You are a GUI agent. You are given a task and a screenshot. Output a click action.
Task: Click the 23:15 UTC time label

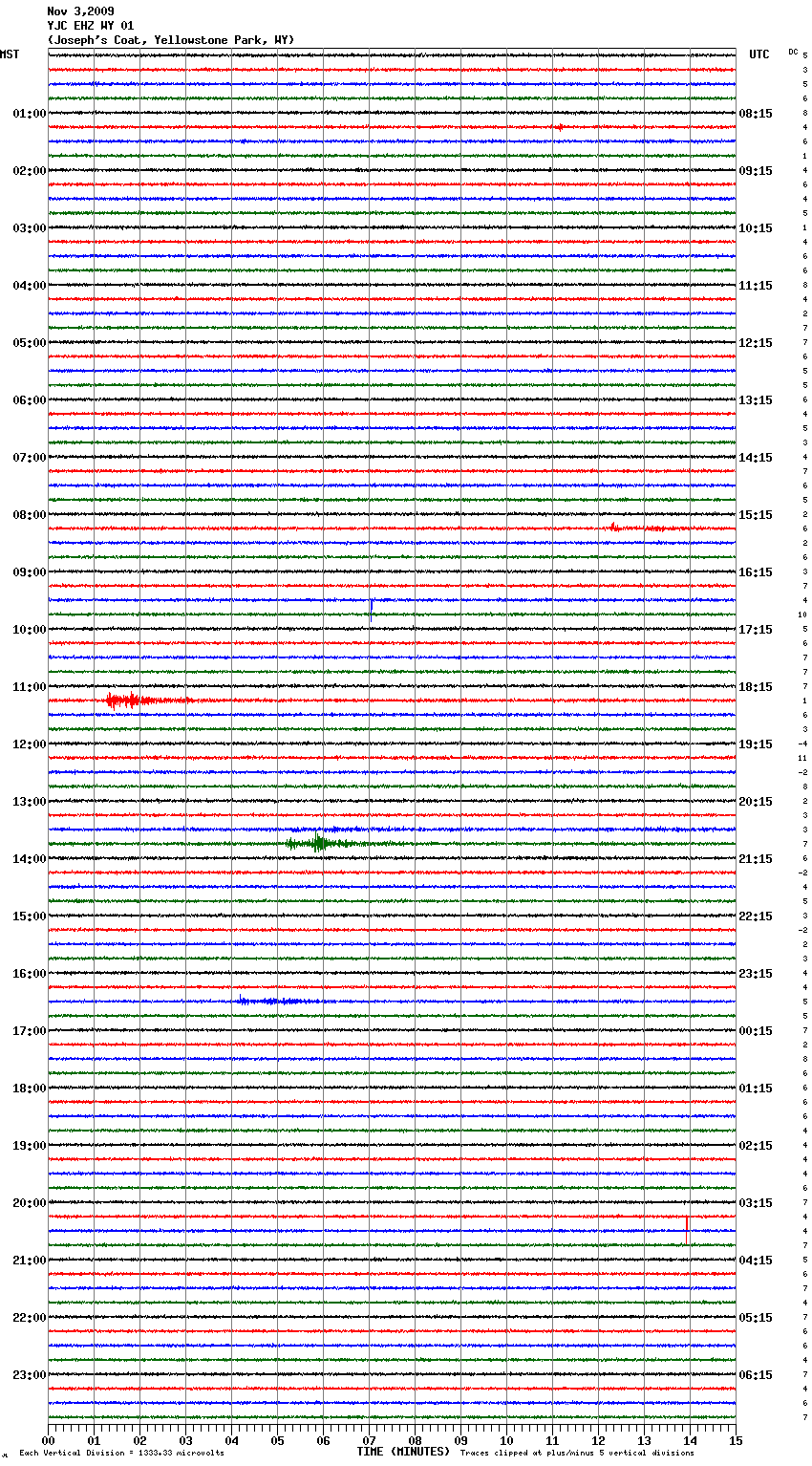tap(756, 974)
